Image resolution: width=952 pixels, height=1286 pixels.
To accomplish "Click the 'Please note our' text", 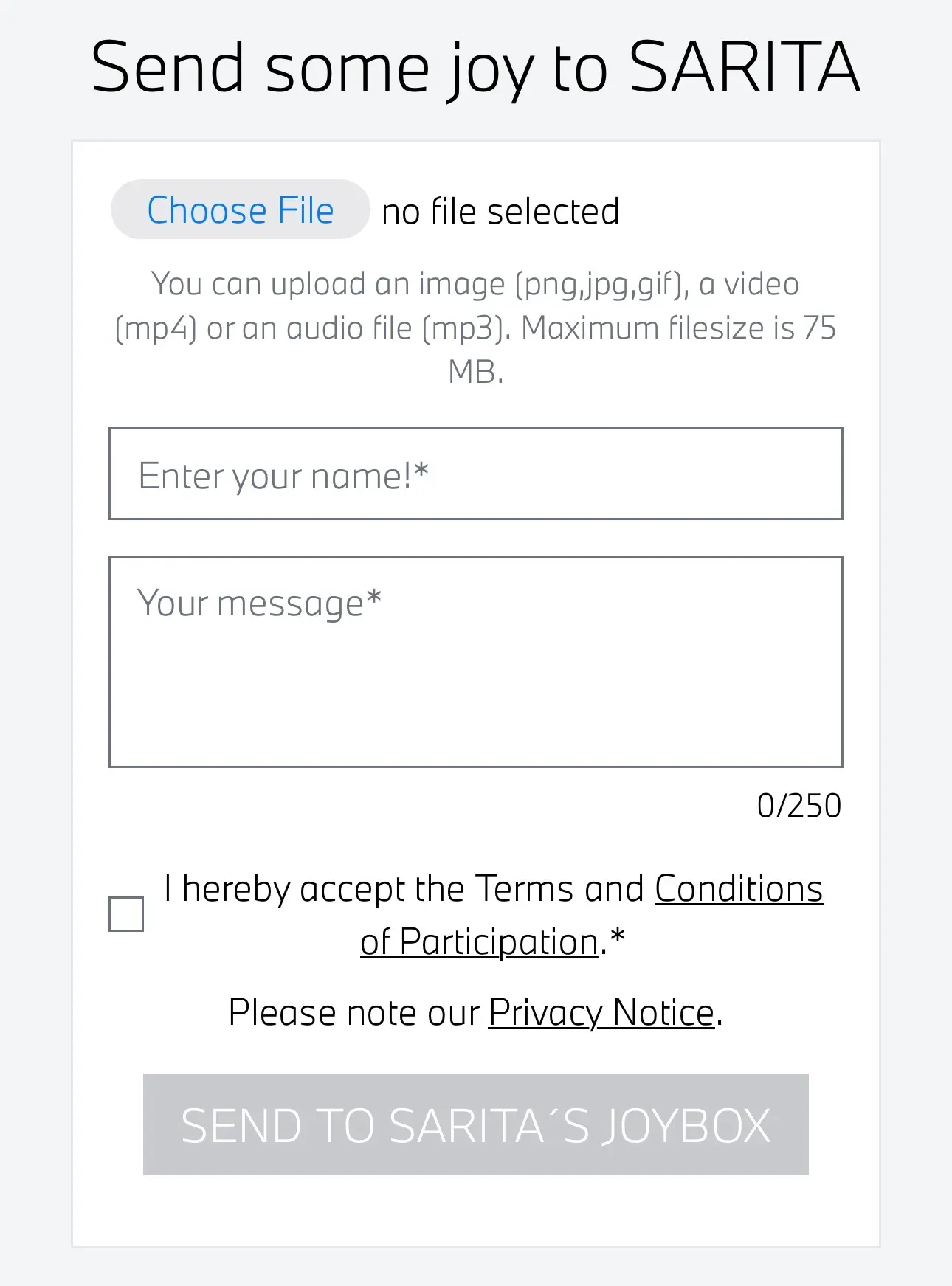I will 354,1012.
